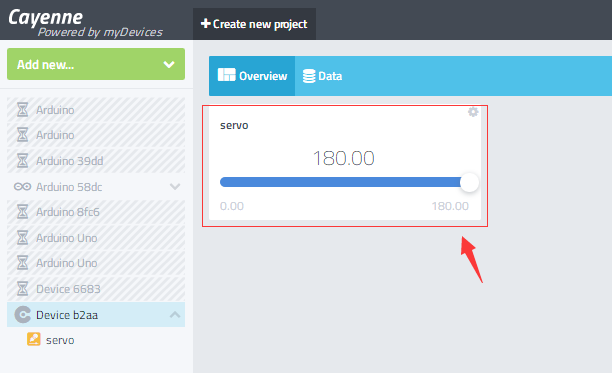Click the plus icon in Create new project
Image resolution: width=612 pixels, height=373 pixels.
click(x=206, y=24)
